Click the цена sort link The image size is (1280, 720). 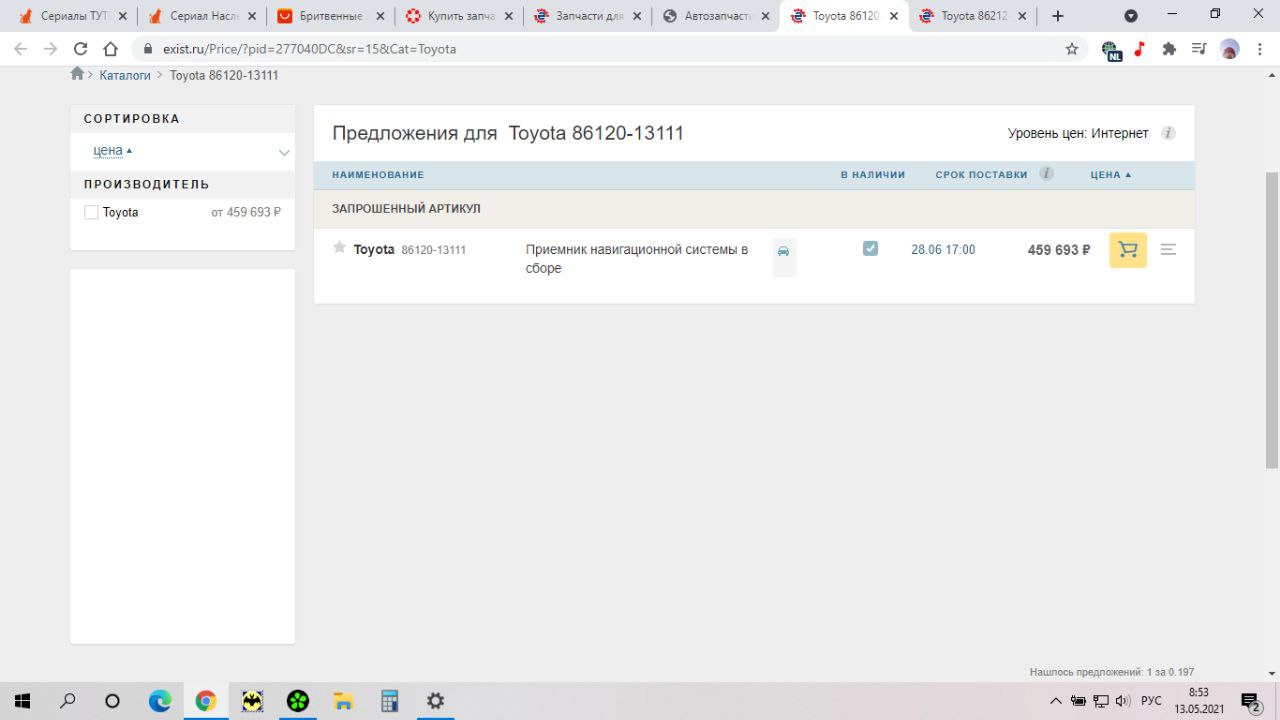(108, 150)
